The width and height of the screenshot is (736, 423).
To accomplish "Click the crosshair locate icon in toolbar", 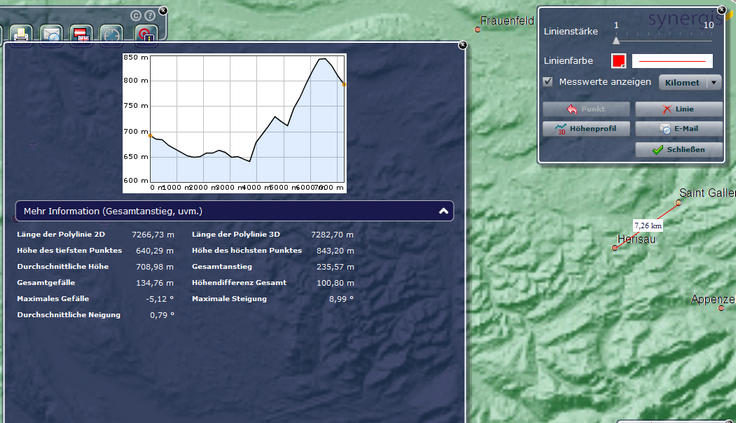I will [113, 34].
